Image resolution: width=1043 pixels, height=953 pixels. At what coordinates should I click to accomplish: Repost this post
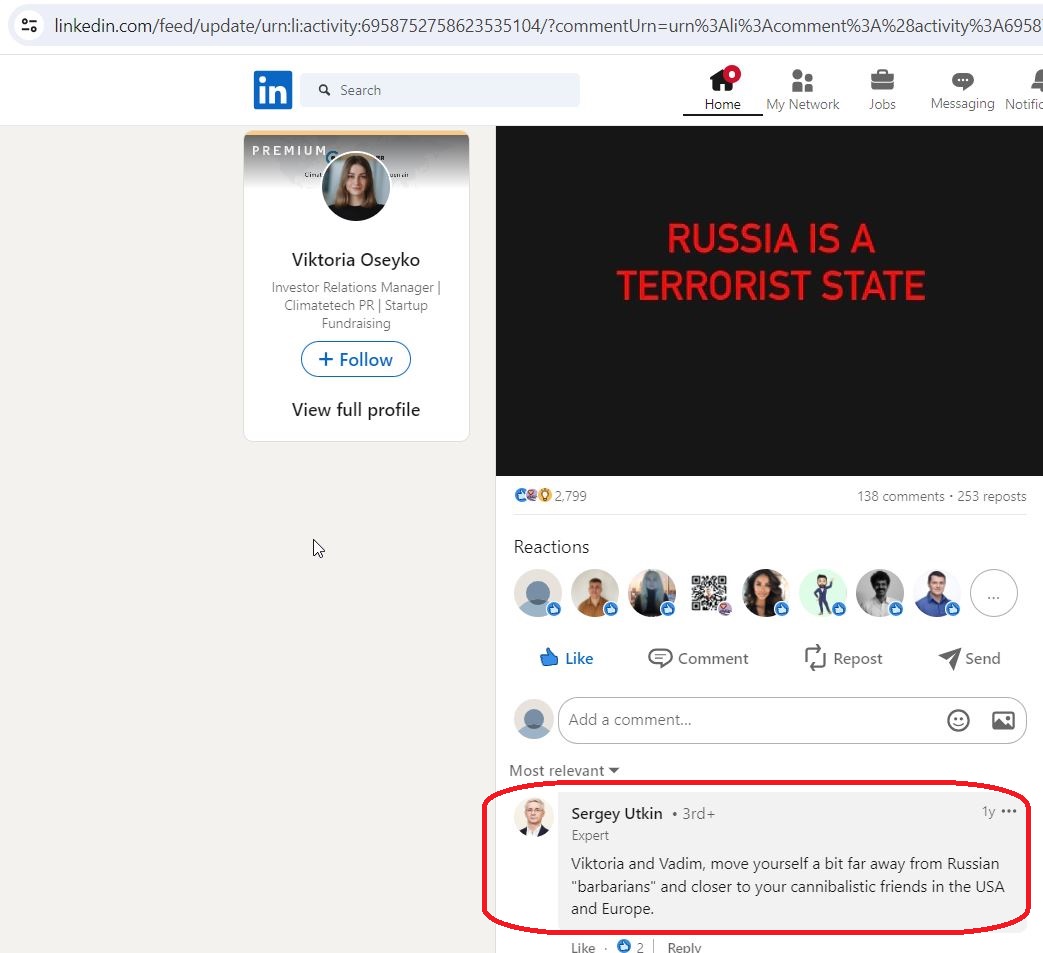pos(843,658)
